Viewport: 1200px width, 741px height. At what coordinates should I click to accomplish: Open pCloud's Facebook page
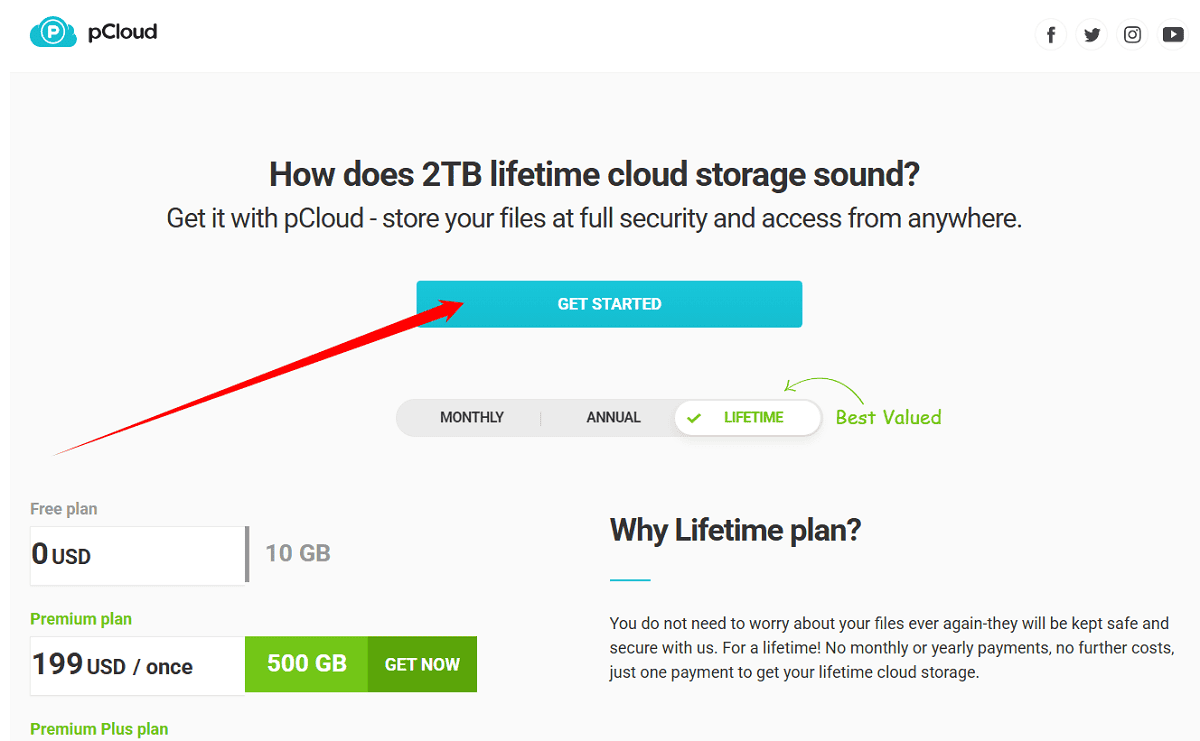(x=1051, y=33)
